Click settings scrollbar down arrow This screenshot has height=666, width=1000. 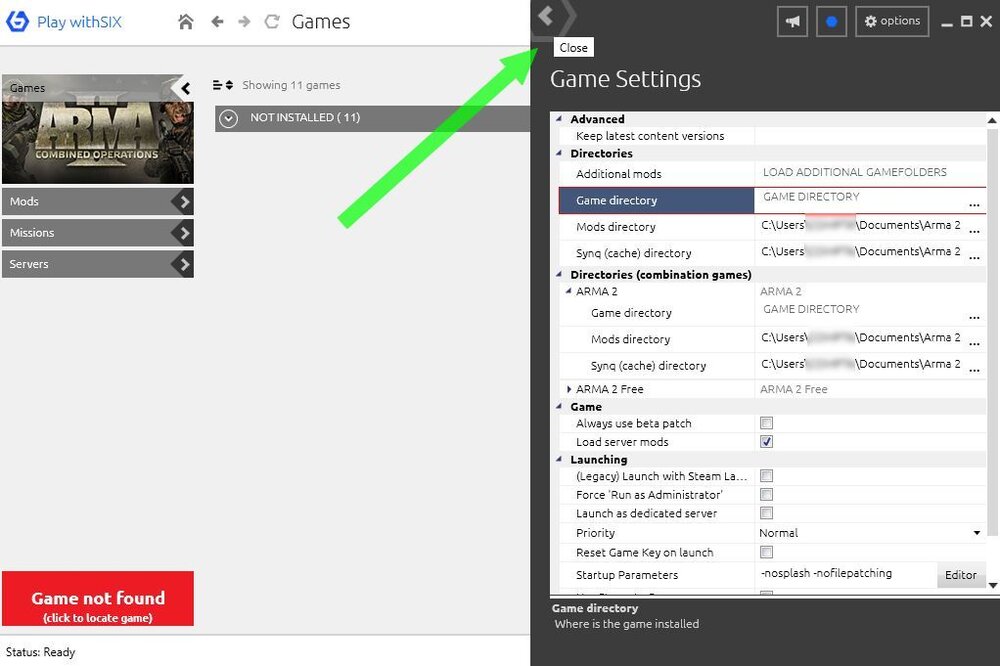(x=992, y=585)
